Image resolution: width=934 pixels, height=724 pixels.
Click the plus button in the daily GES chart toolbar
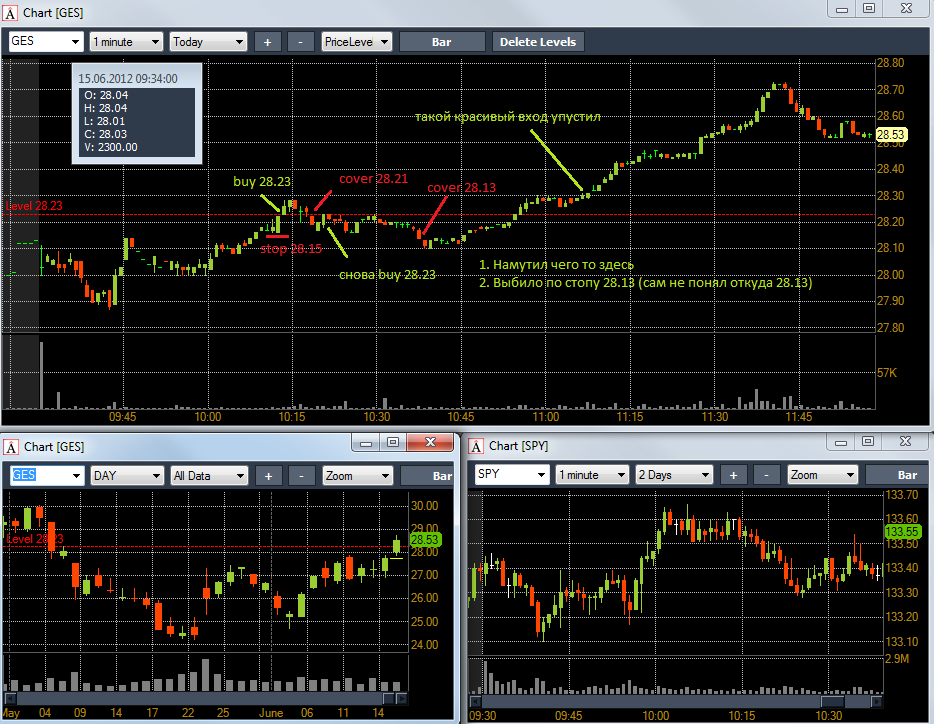click(x=269, y=476)
